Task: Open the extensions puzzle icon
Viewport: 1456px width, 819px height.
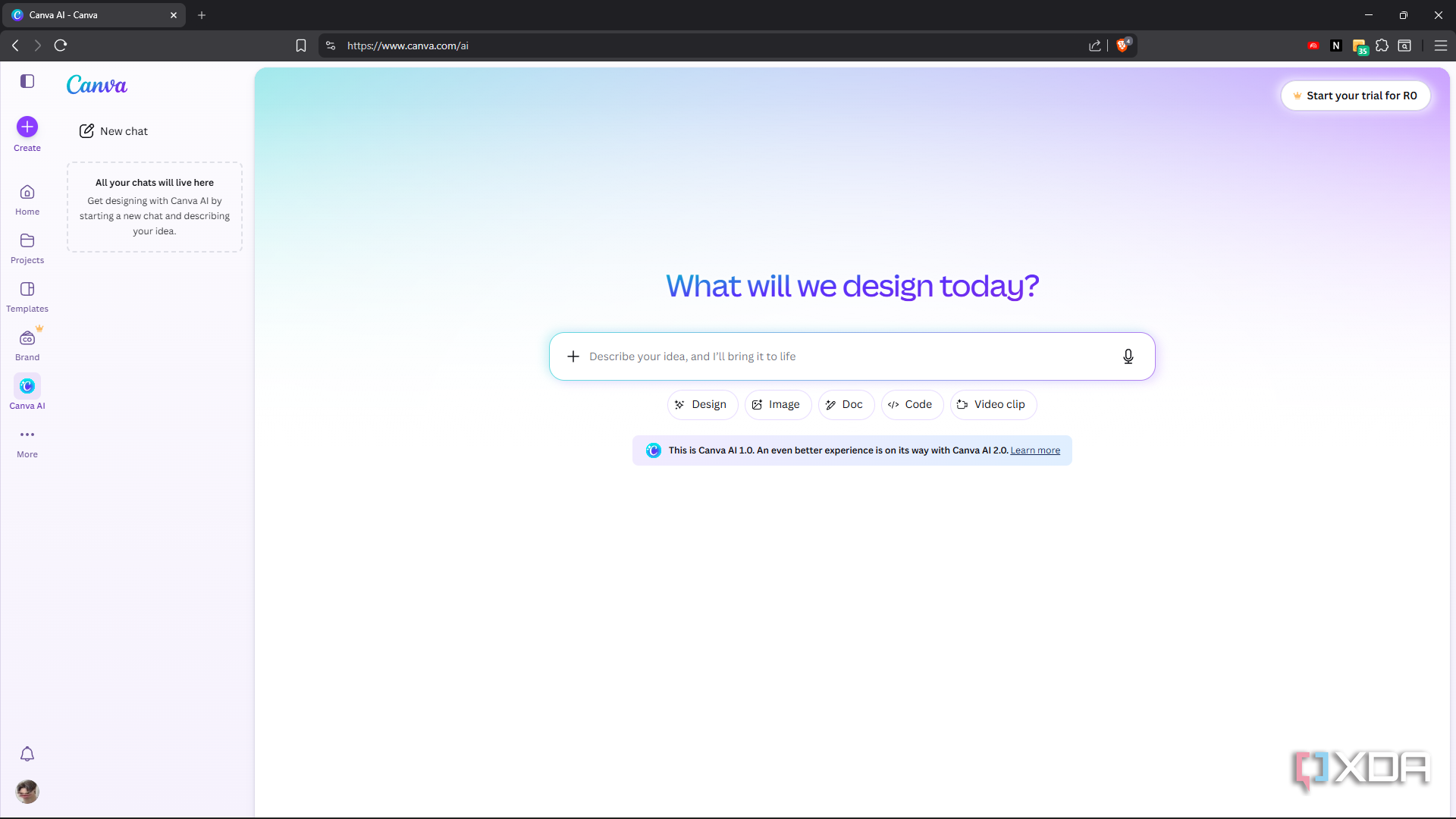Action: coord(1382,45)
